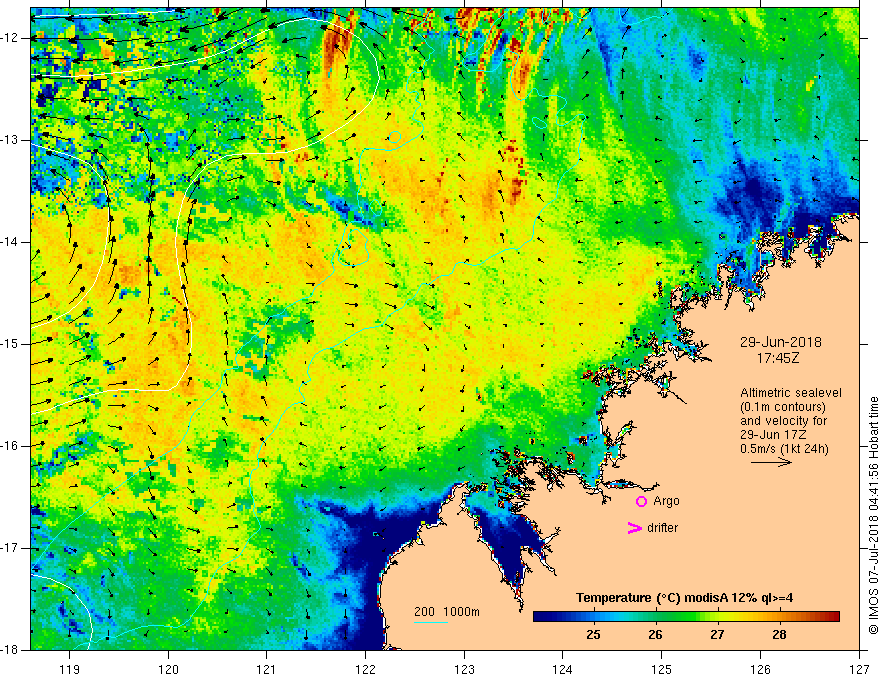This screenshot has width=880, height=680.
Task: Click the longitude axis label 120
Action: tap(168, 669)
